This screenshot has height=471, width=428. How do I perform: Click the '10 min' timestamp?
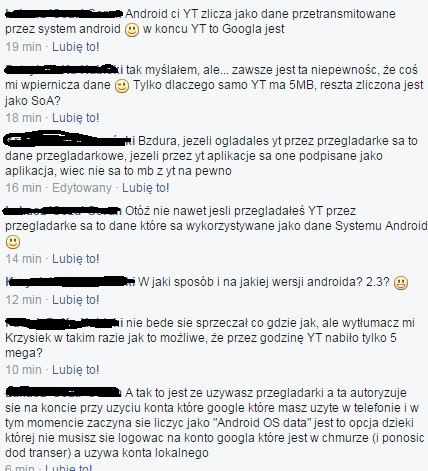click(23, 370)
